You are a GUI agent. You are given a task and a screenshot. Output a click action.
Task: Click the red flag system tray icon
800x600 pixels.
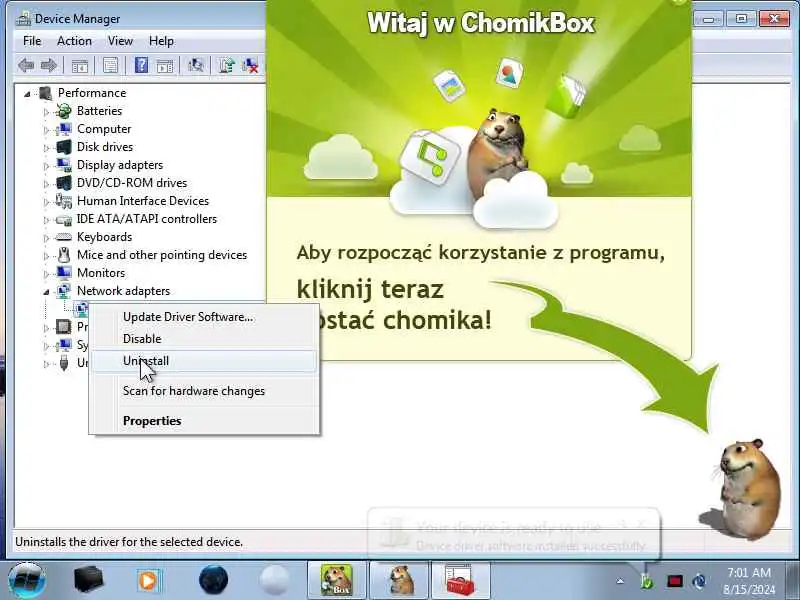point(674,581)
